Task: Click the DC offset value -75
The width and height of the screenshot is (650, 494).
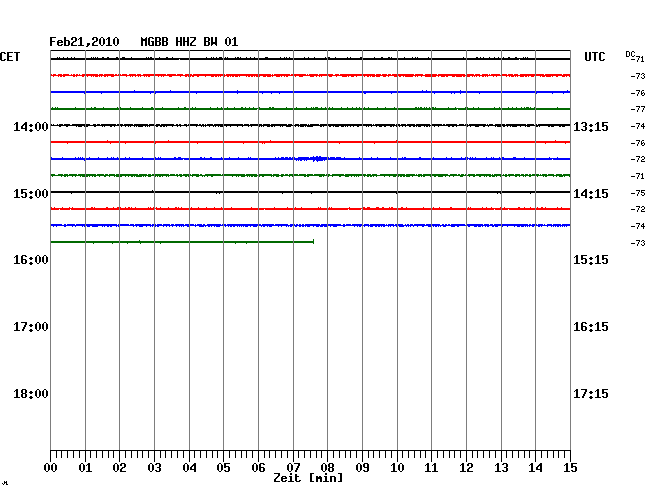Action: [638, 193]
